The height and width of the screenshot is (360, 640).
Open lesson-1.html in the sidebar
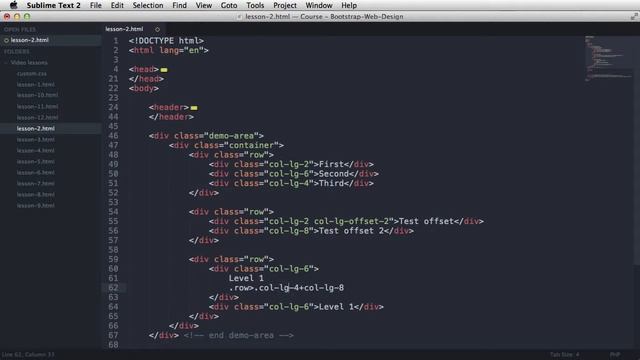(36, 84)
